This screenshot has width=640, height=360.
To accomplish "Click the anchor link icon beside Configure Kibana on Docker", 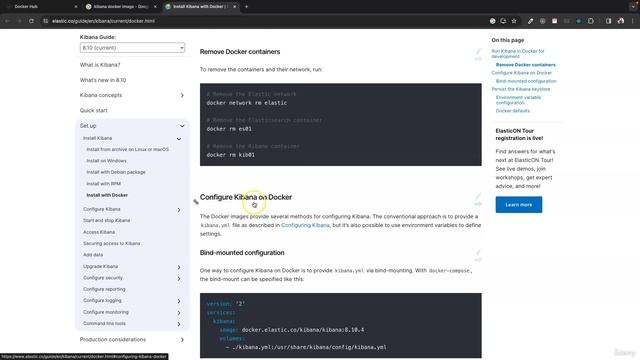I will tap(196, 201).
